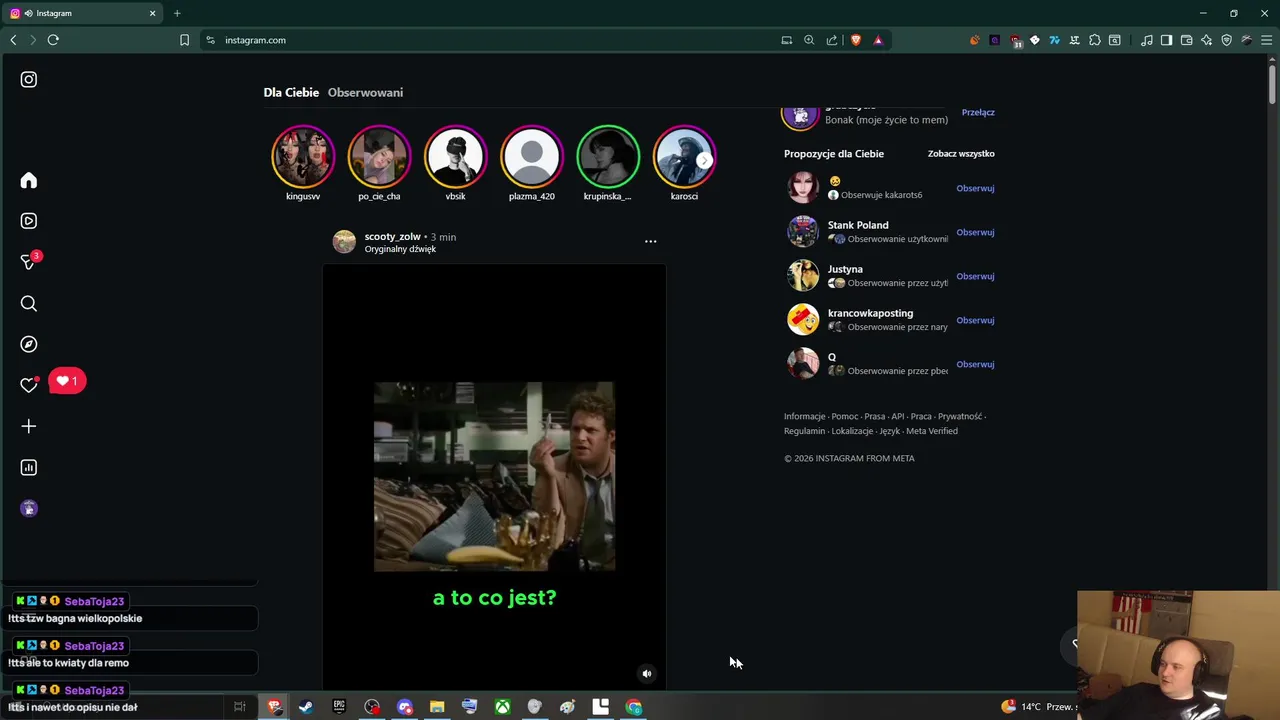This screenshot has height=720, width=1280.
Task: Open Prywatność footer link
Action: (x=960, y=416)
